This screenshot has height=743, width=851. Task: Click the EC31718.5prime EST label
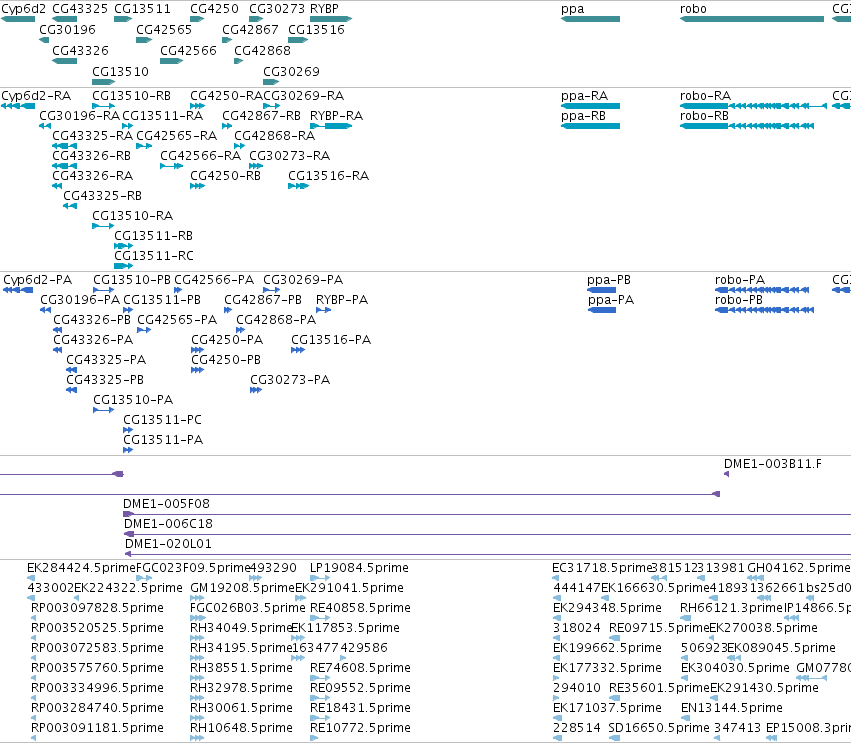pyautogui.click(x=601, y=568)
